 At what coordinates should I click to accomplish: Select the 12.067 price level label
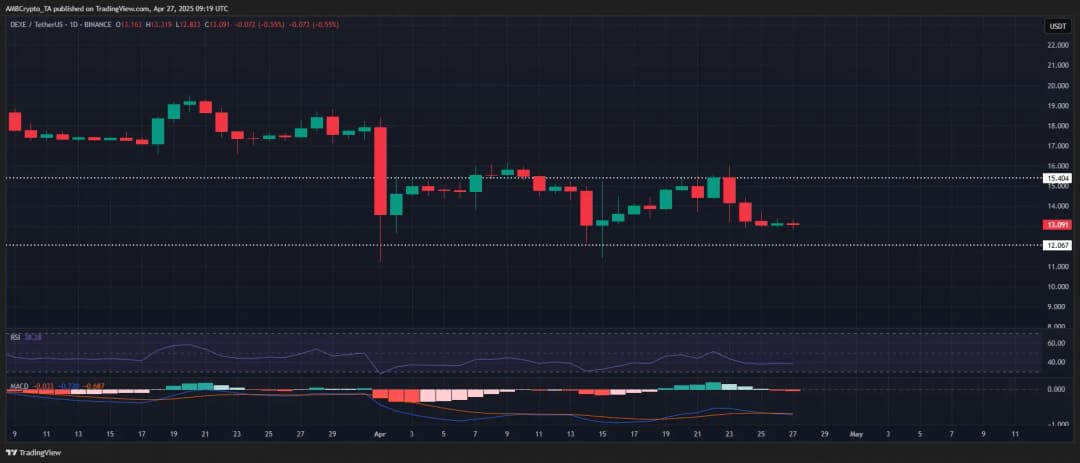pyautogui.click(x=1057, y=245)
